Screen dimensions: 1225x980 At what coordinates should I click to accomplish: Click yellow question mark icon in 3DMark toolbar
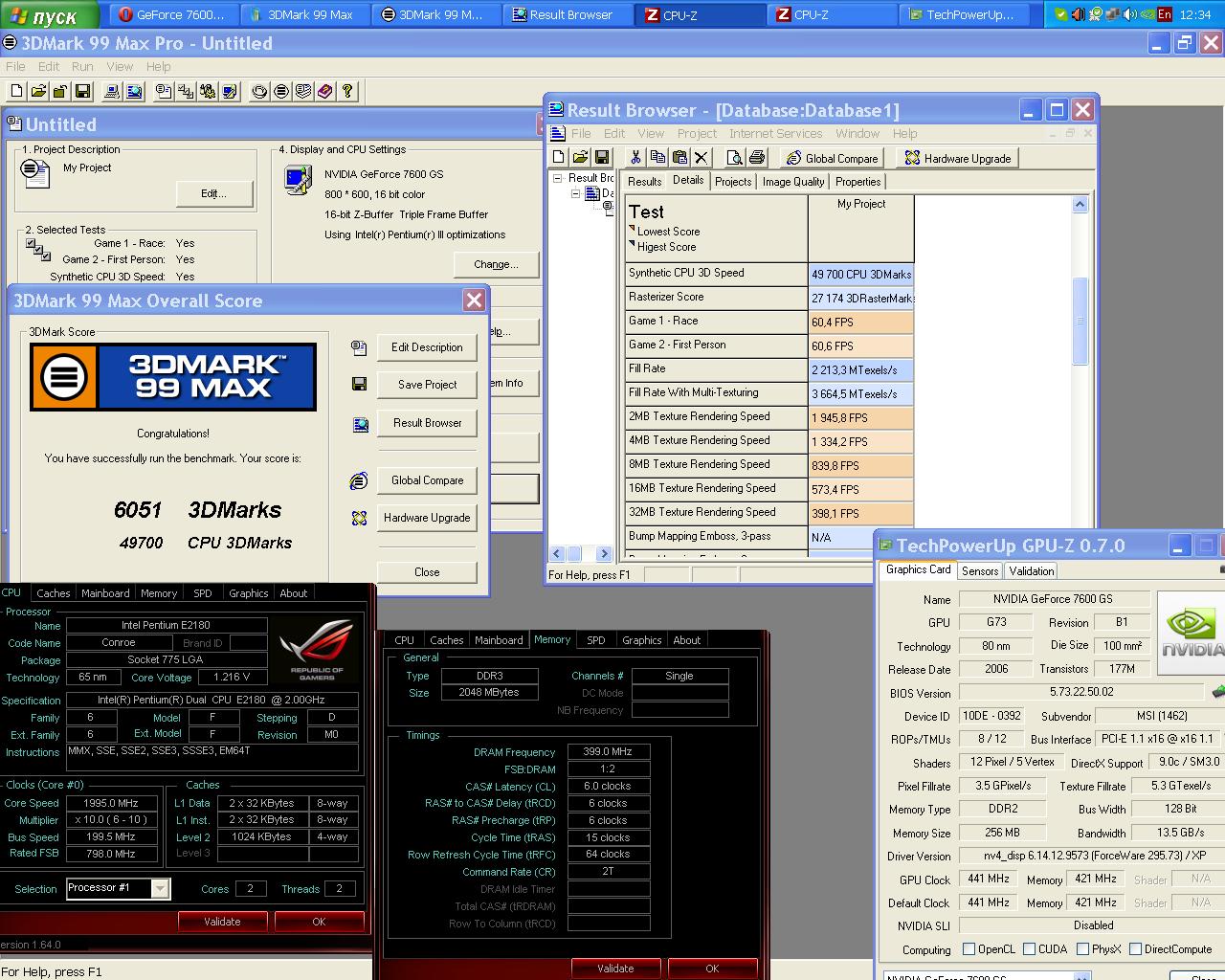(x=347, y=92)
